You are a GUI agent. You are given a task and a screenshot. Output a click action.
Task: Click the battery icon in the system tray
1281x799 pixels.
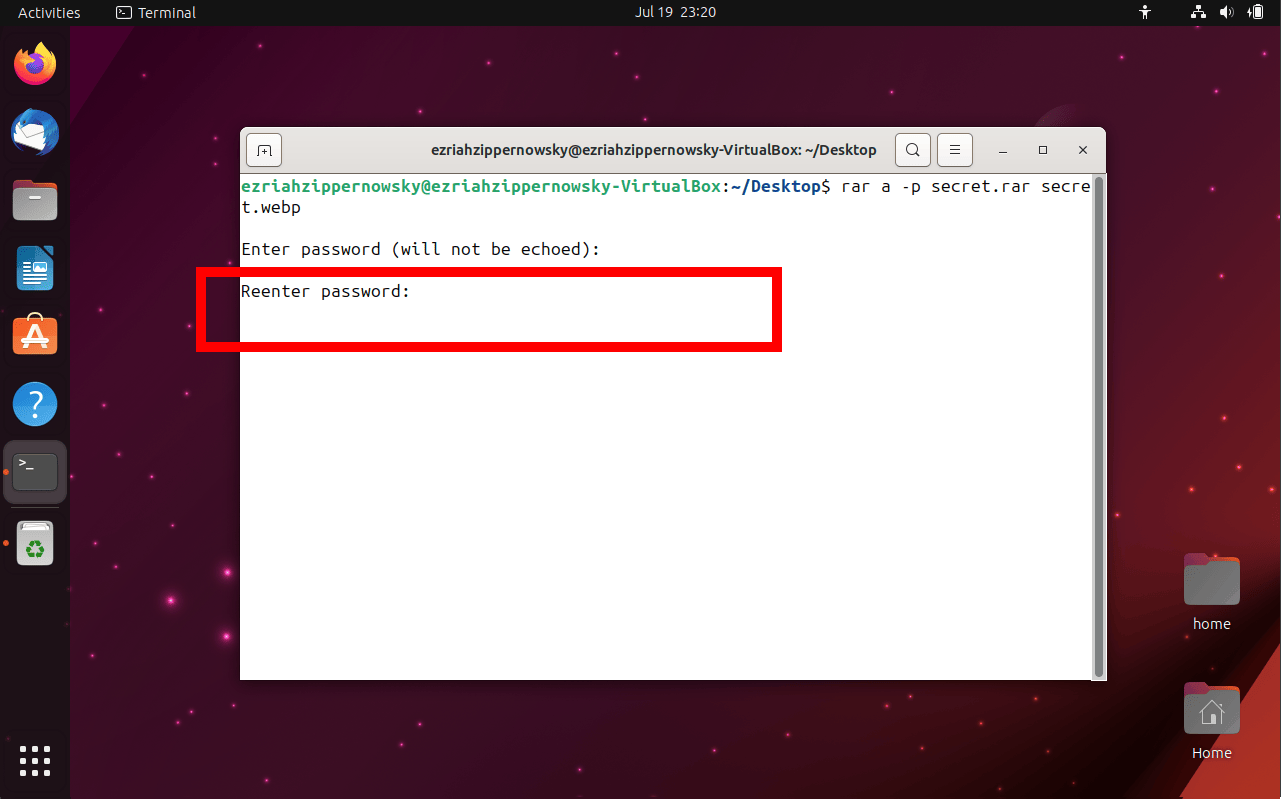[x=1255, y=13]
